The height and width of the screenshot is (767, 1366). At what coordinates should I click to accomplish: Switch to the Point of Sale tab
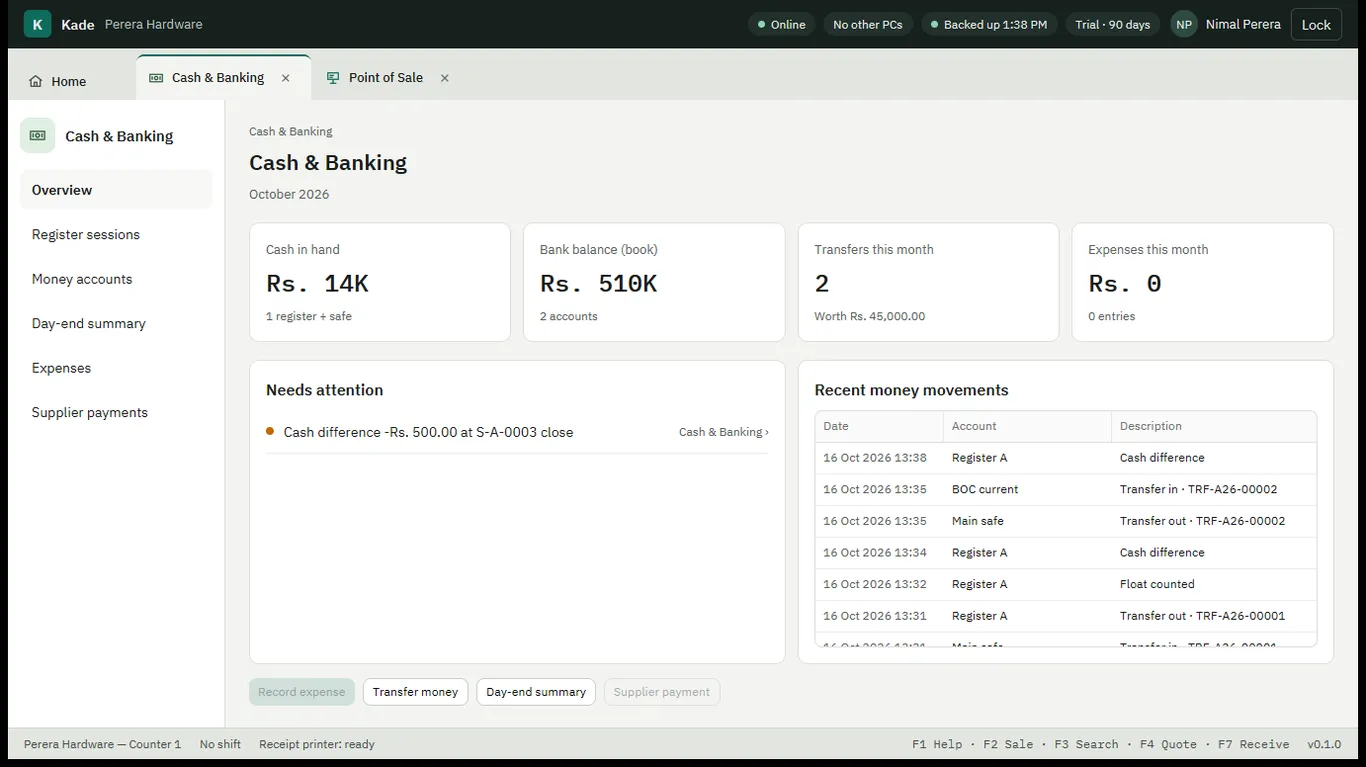pyautogui.click(x=386, y=78)
